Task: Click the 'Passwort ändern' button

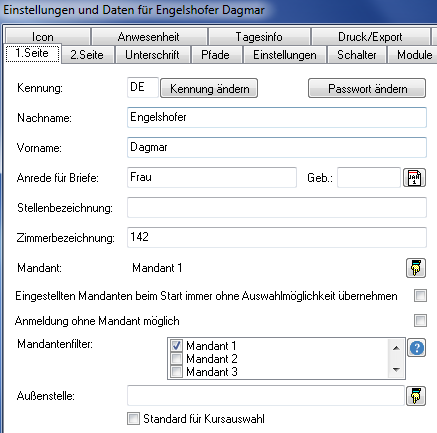Action: (367, 88)
